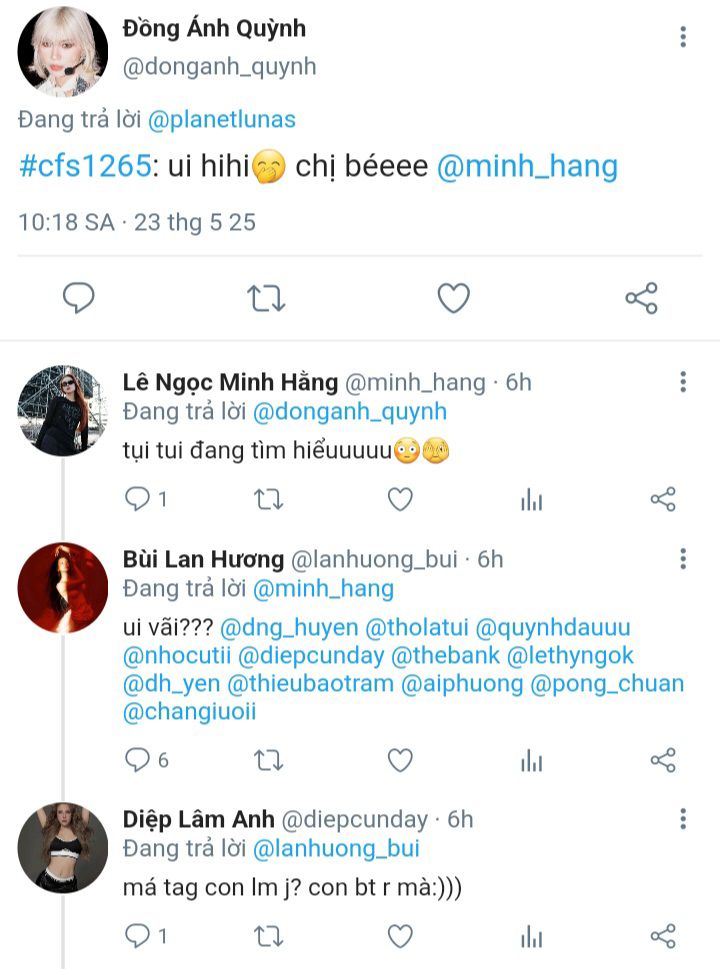This screenshot has height=969, width=720.
Task: Share Diệp Lâm Anh's reply
Action: (x=663, y=936)
